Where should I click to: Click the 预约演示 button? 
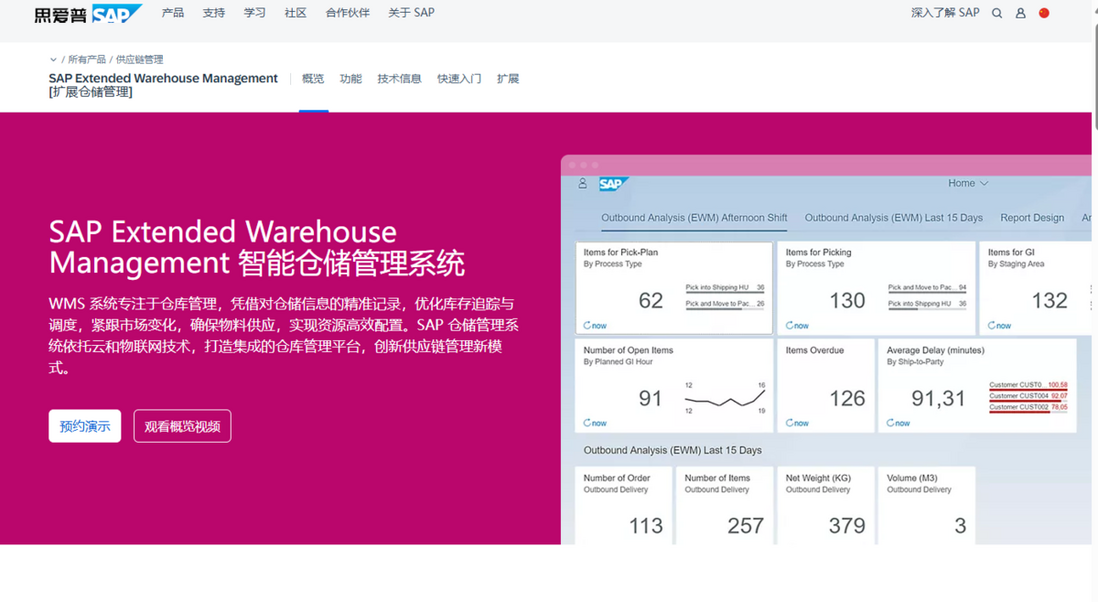pos(85,426)
